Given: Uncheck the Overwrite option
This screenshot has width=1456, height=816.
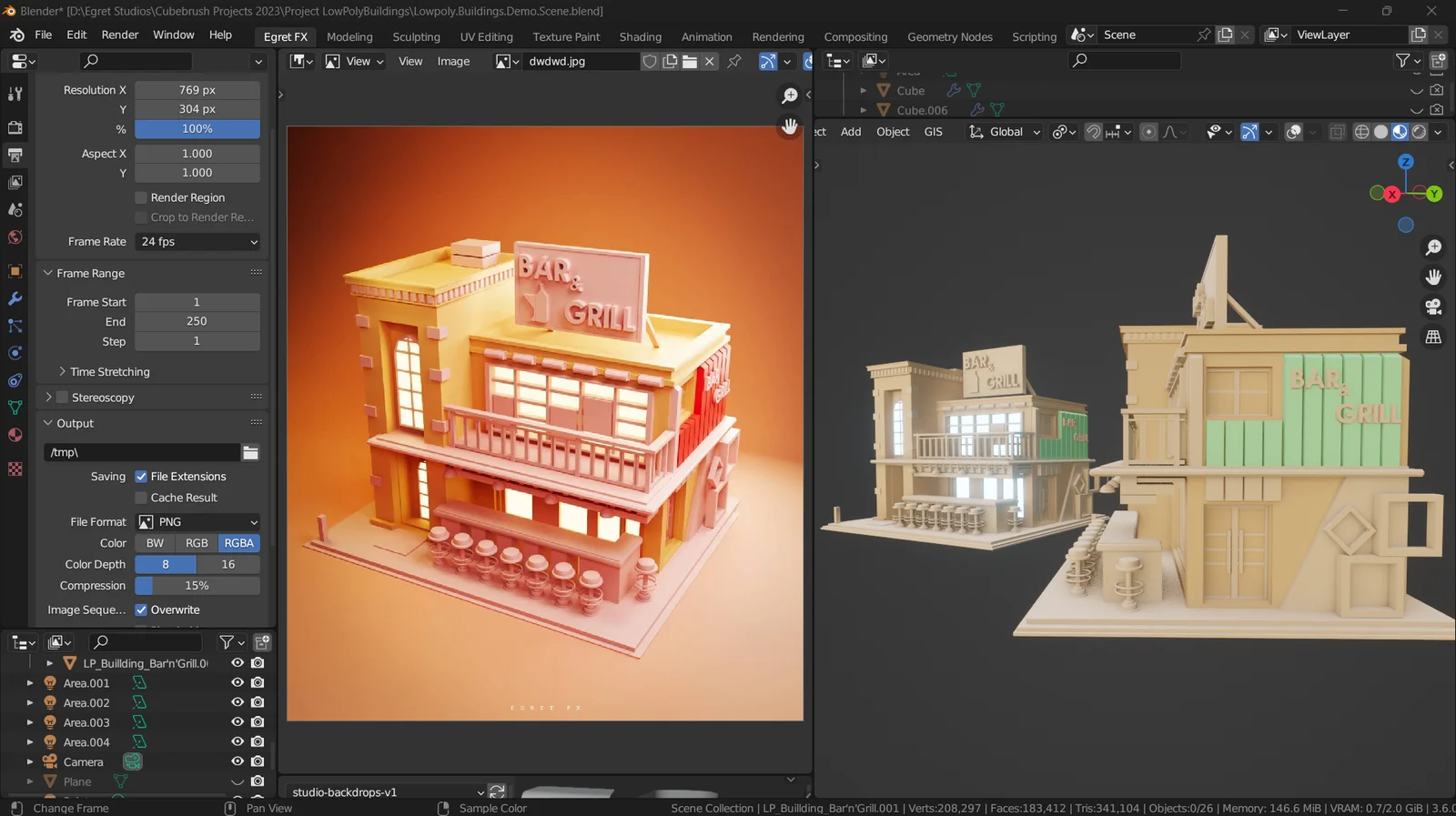Looking at the screenshot, I should point(141,609).
